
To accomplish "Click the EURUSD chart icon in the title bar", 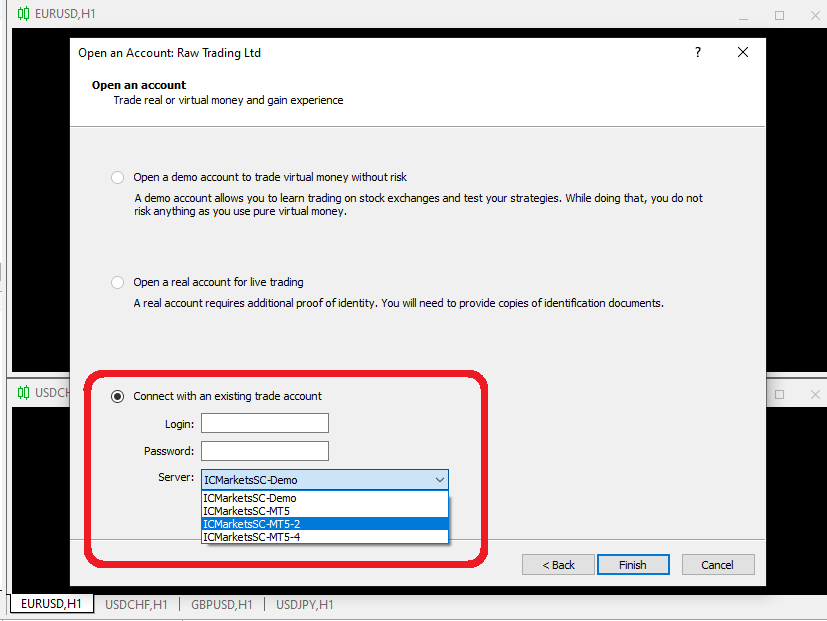I will tap(22, 15).
